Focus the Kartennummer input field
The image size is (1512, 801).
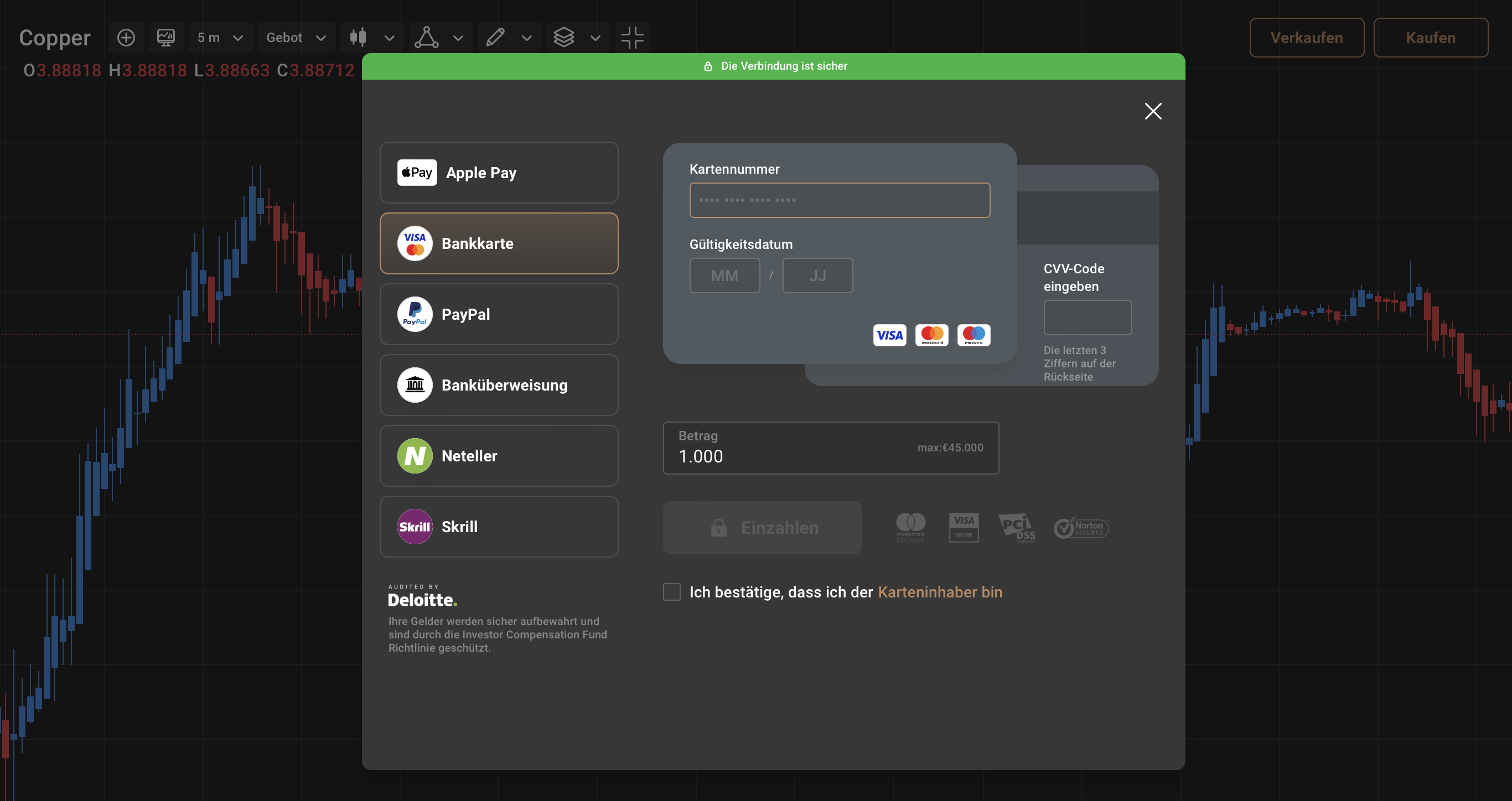pos(840,200)
